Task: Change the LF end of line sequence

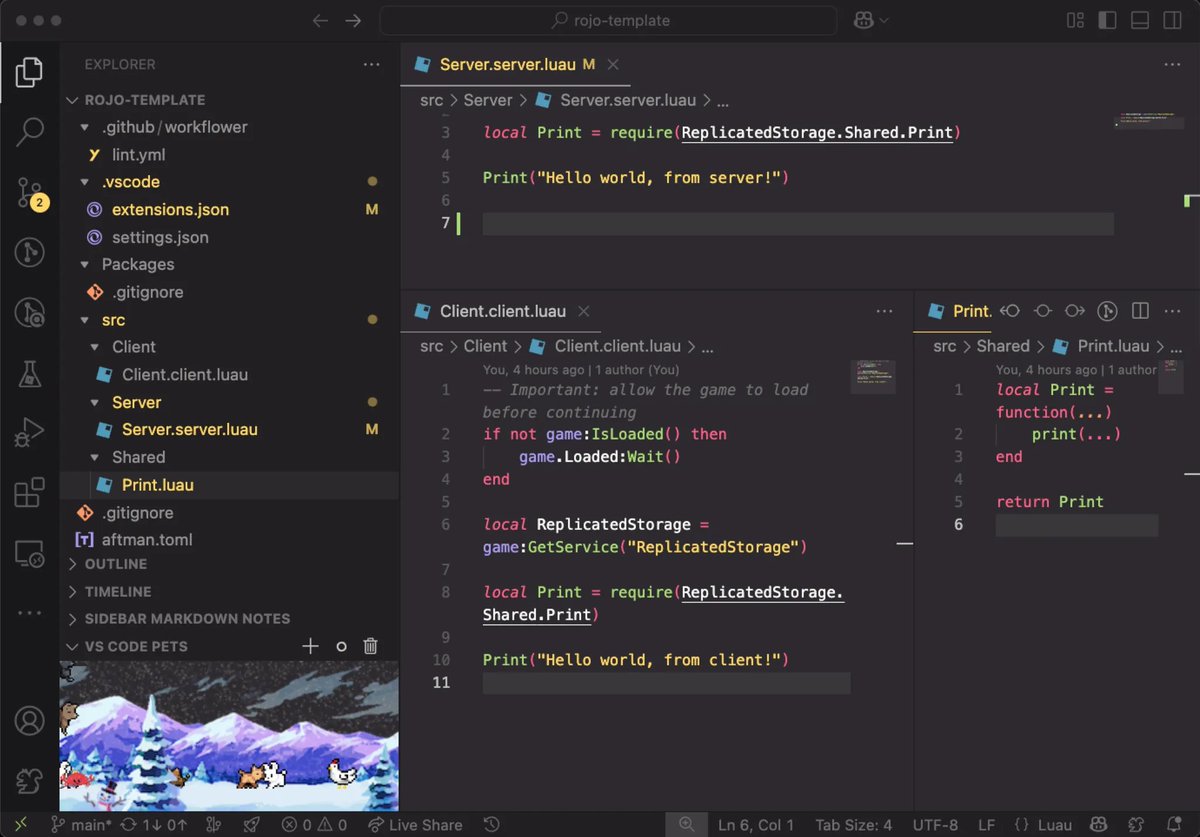Action: (x=985, y=825)
